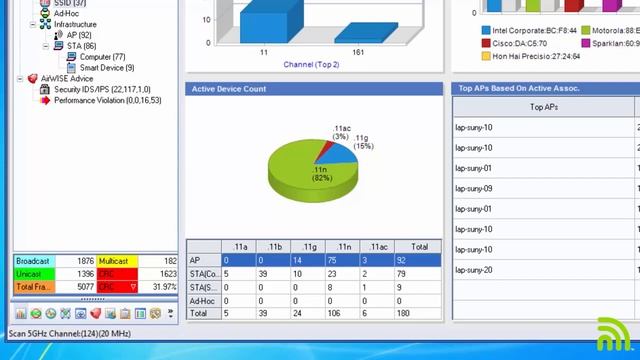Select lap-suny-20 in Top APs list
The height and width of the screenshot is (360, 640).
(544, 270)
